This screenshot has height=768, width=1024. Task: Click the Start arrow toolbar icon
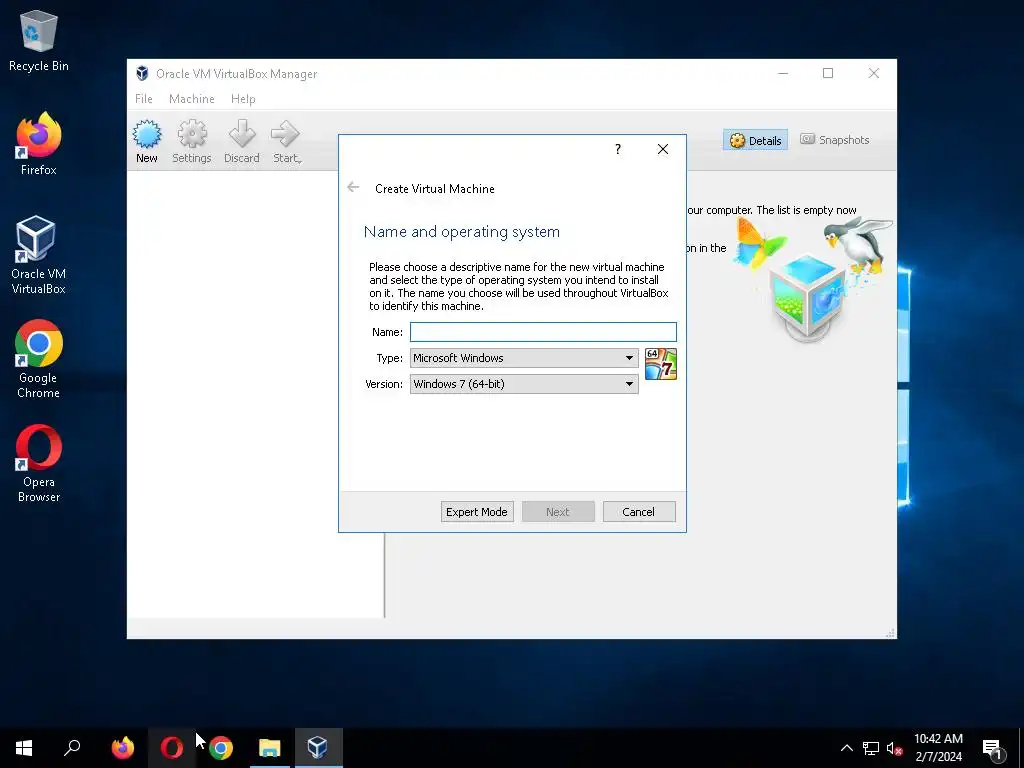287,142
